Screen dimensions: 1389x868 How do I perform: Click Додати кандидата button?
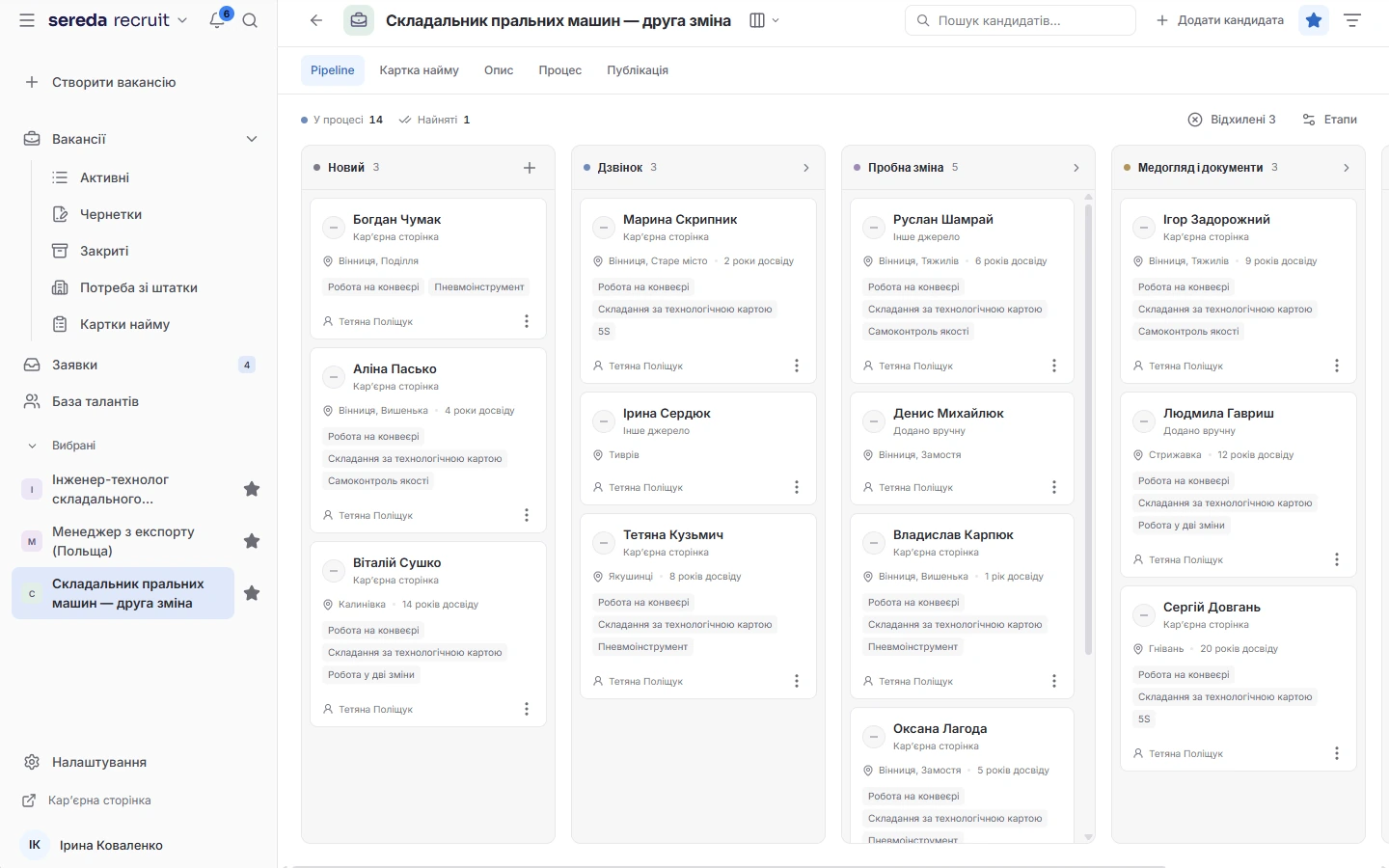(x=1220, y=20)
